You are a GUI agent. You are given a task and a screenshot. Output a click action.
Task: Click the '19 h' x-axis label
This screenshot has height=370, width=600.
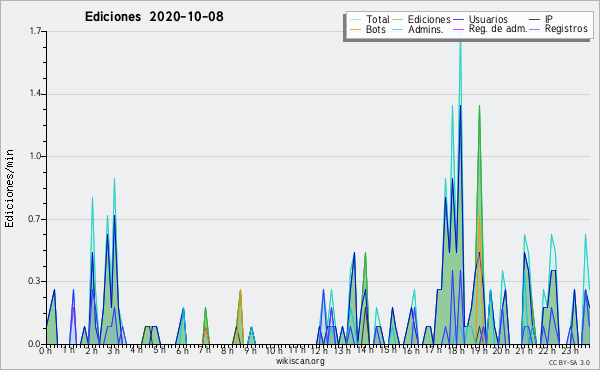tap(479, 350)
